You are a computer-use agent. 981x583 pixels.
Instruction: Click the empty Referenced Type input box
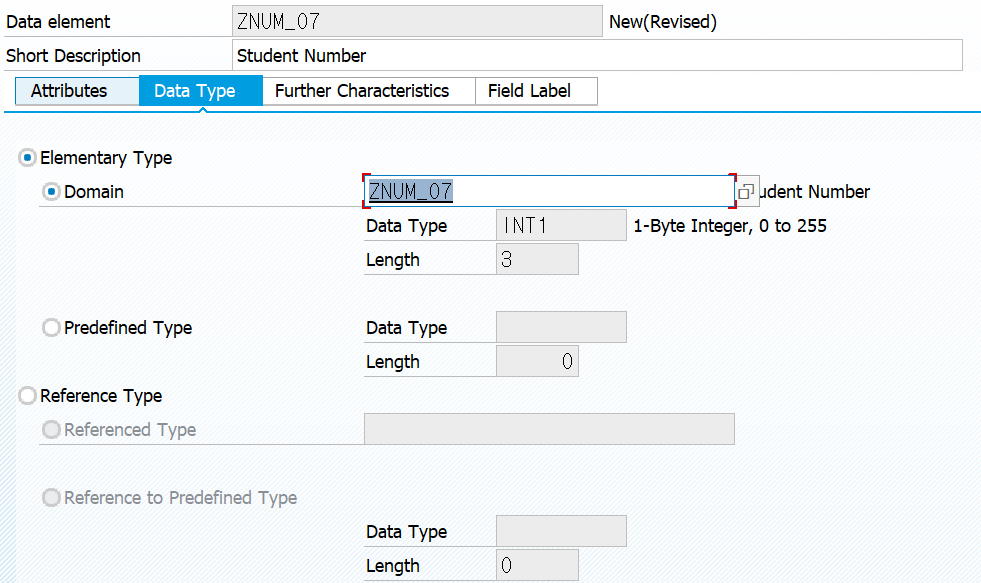click(x=549, y=429)
